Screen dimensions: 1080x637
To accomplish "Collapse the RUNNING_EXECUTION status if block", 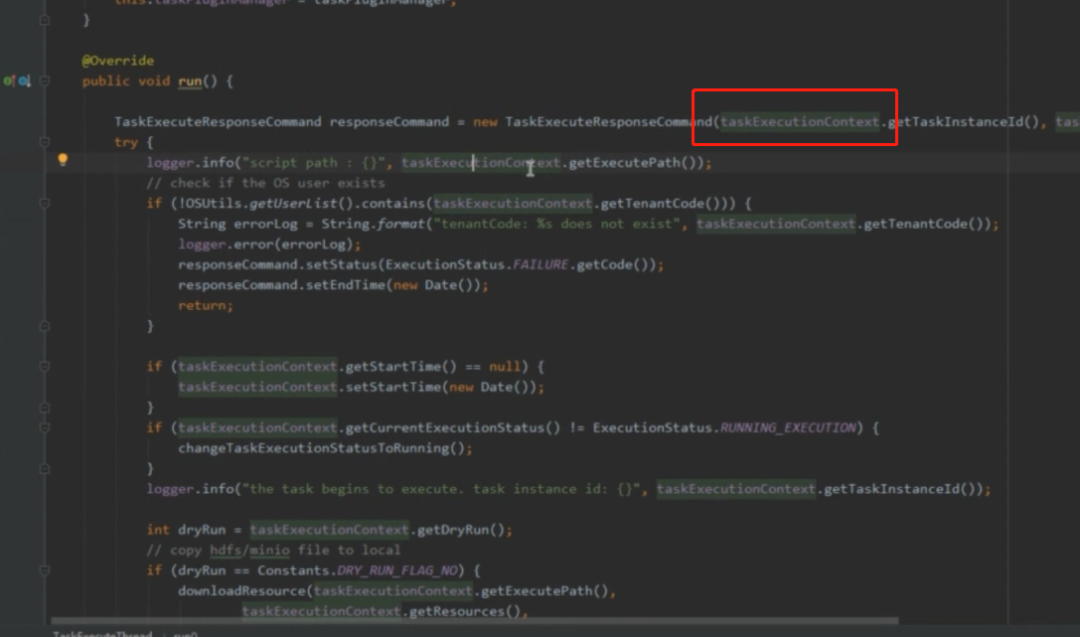I will coord(43,426).
